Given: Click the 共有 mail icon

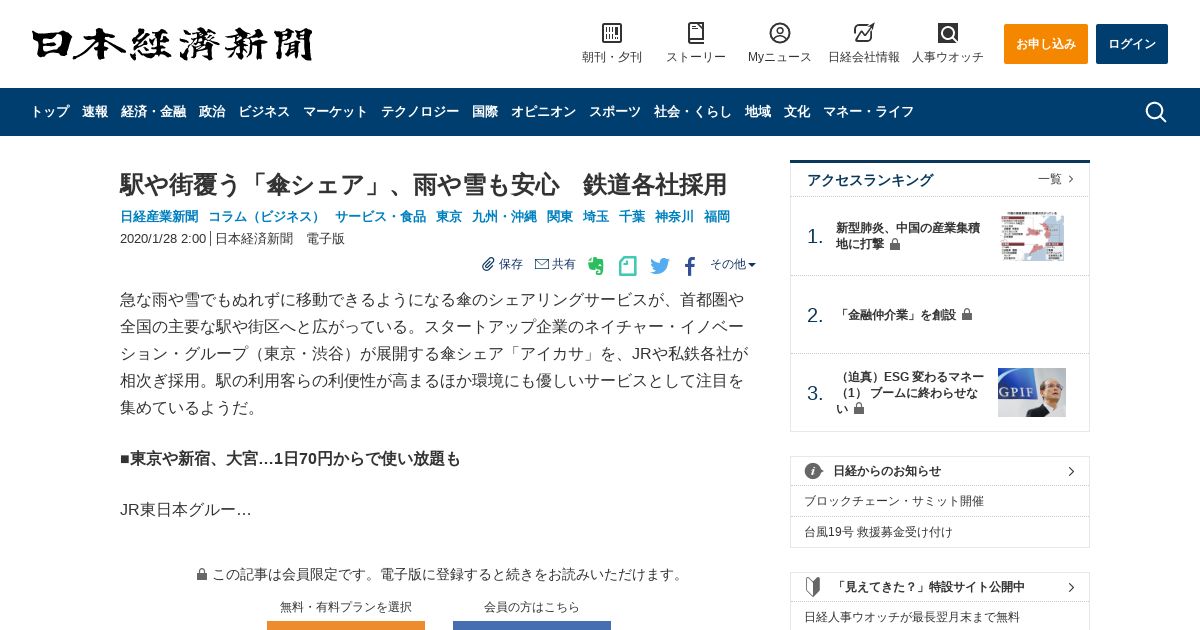Looking at the screenshot, I should (x=542, y=264).
